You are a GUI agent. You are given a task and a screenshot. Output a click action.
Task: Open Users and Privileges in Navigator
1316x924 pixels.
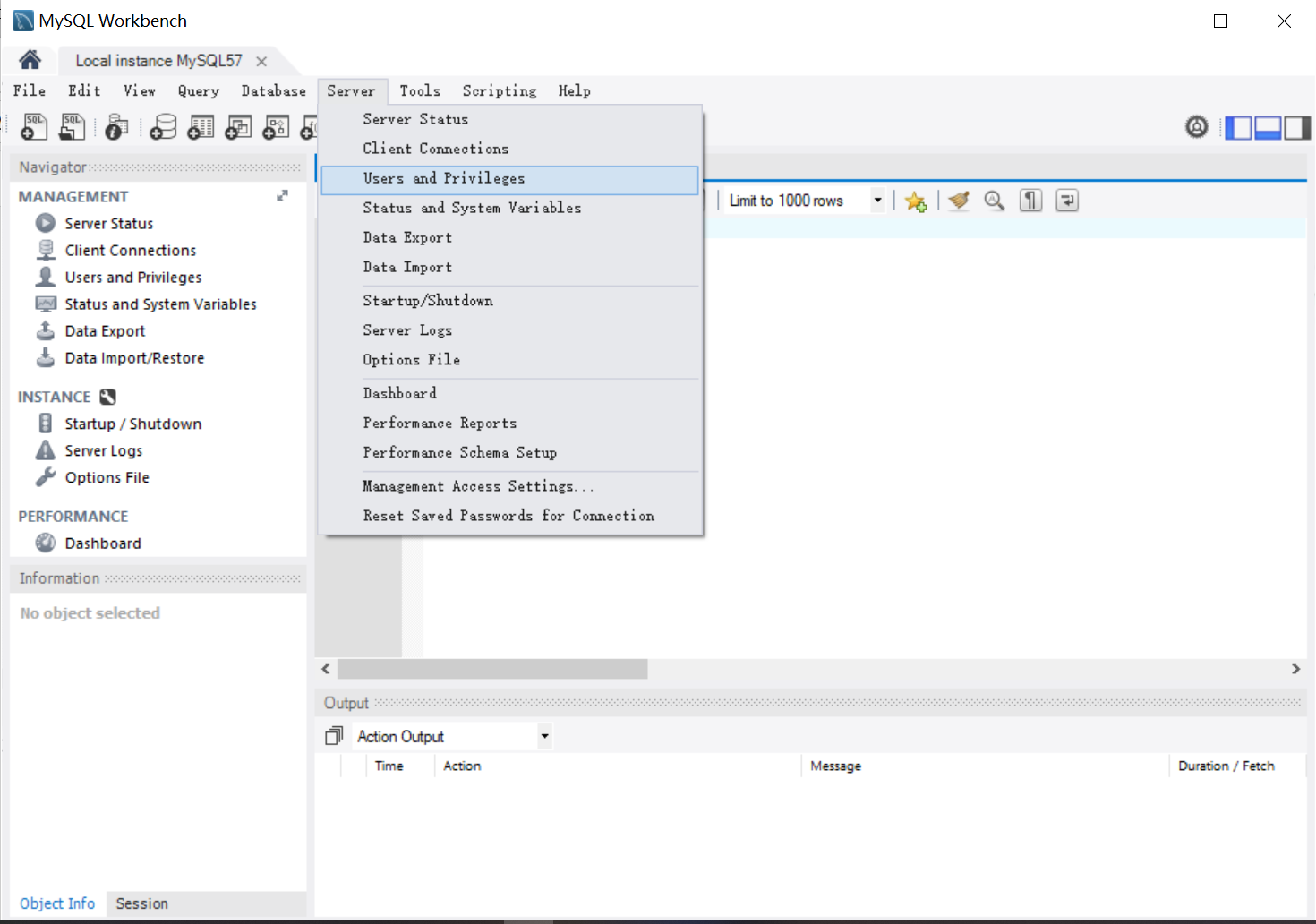pos(133,277)
